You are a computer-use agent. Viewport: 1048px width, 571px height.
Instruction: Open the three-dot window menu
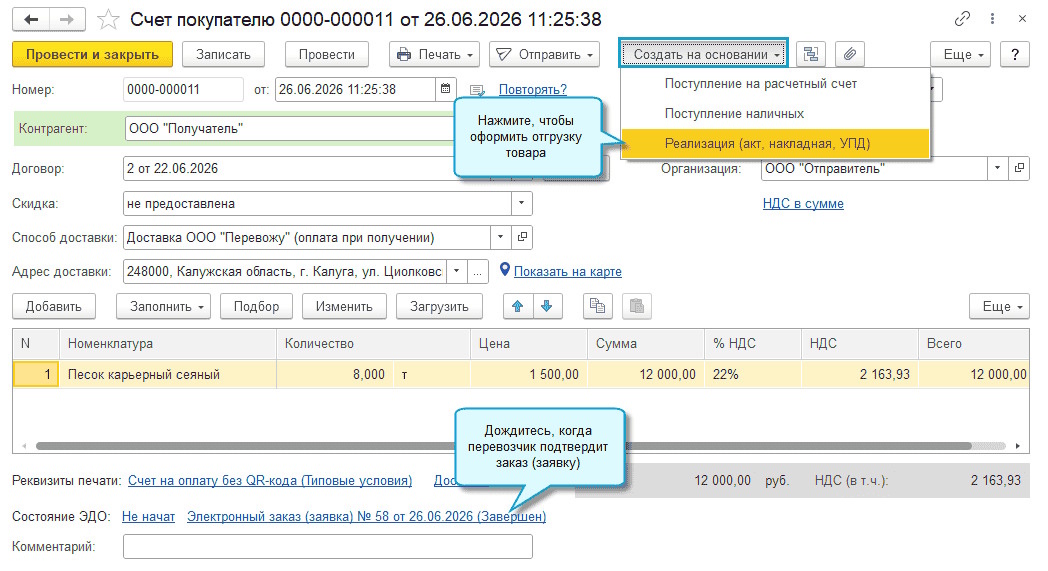coord(993,19)
